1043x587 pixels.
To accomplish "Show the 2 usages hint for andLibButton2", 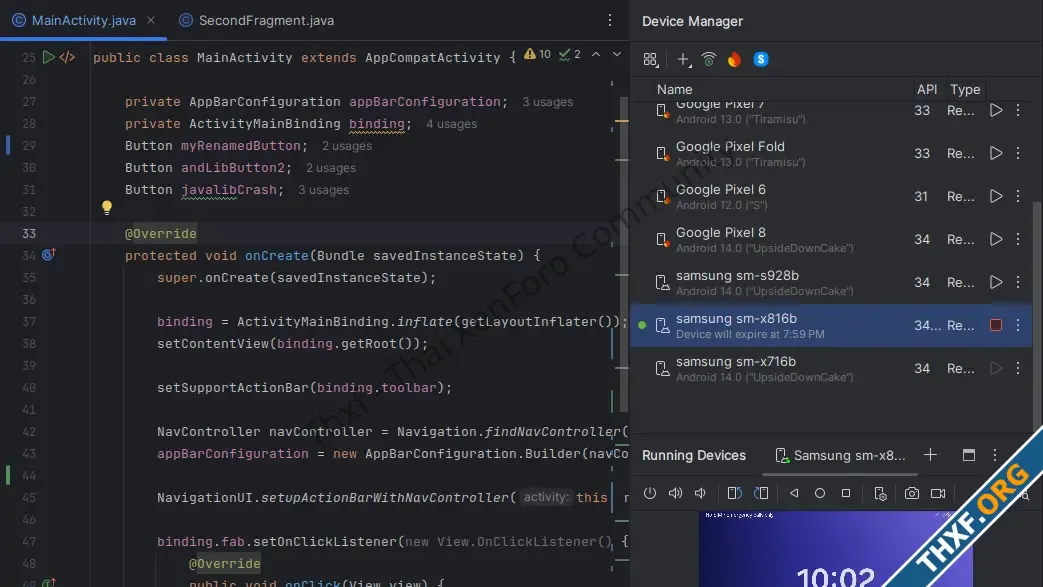I will (x=331, y=168).
